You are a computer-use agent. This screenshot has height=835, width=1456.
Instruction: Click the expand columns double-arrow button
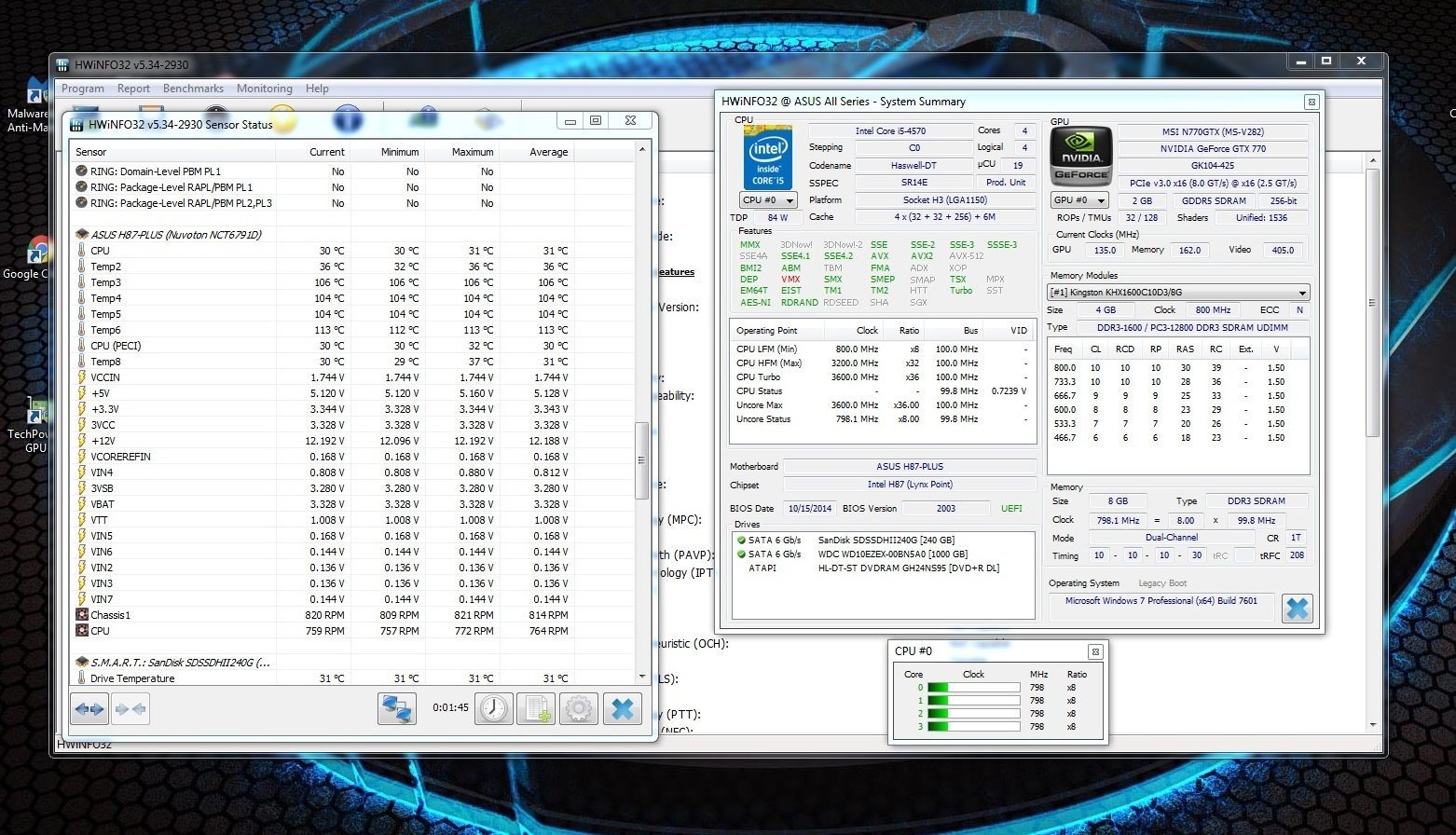tap(89, 709)
